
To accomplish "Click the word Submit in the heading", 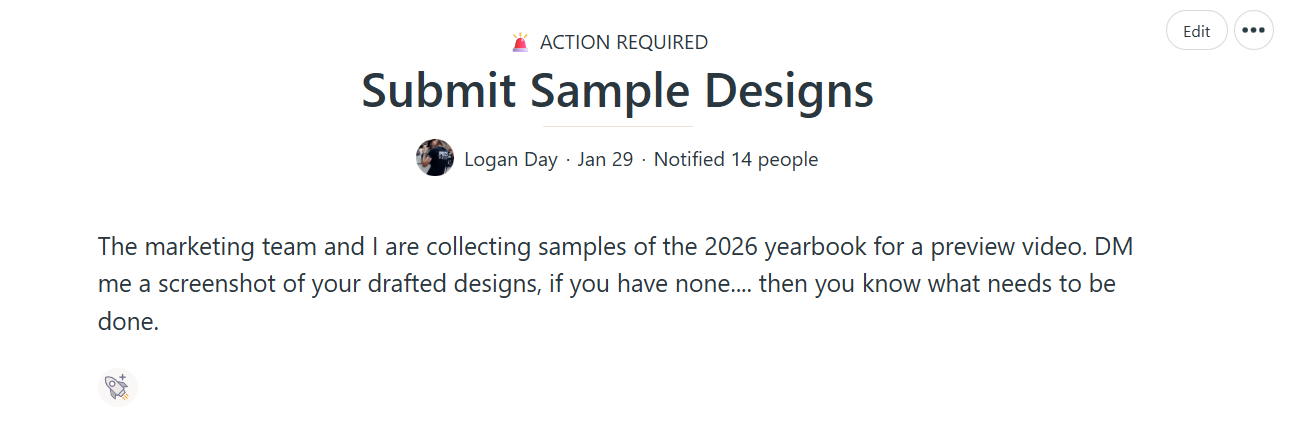I will click(x=438, y=90).
